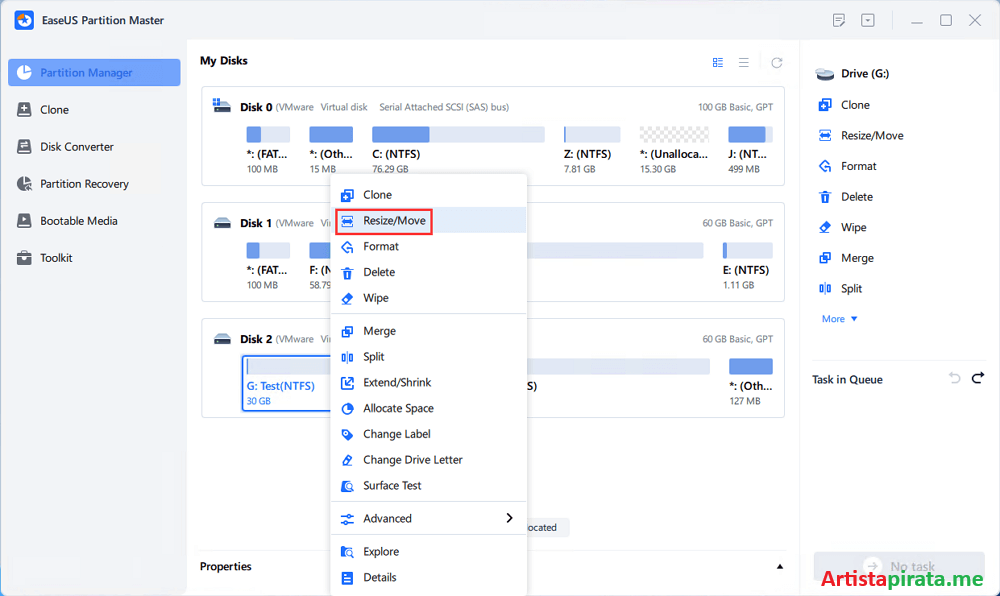Click Delete in the Drive G panel
This screenshot has width=1000, height=596.
pyautogui.click(x=852, y=196)
